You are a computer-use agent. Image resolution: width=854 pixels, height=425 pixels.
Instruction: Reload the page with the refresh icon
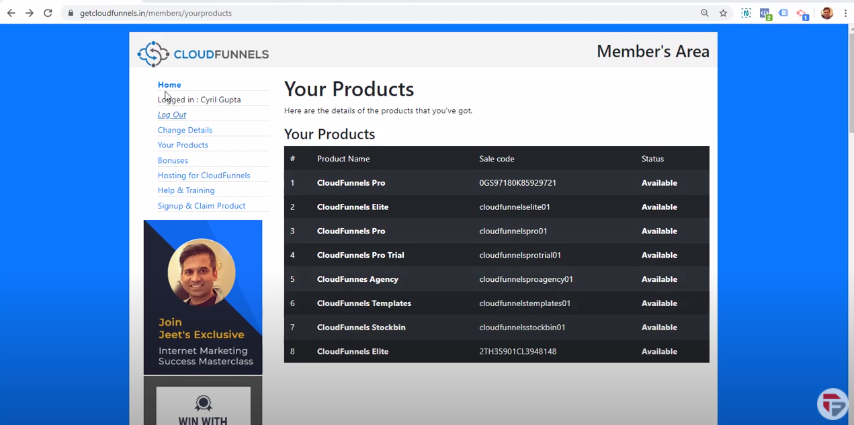pos(47,13)
